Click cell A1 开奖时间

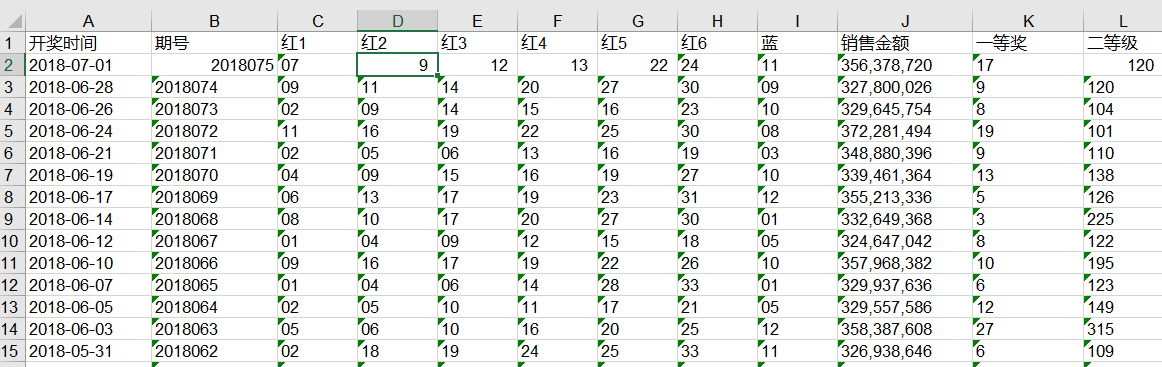[x=88, y=43]
